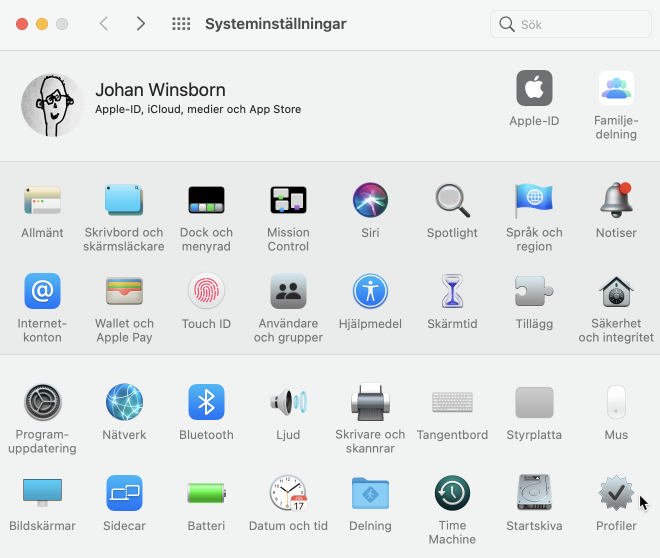Open Spotlight settings
Viewport: 660px width, 558px height.
(x=452, y=200)
